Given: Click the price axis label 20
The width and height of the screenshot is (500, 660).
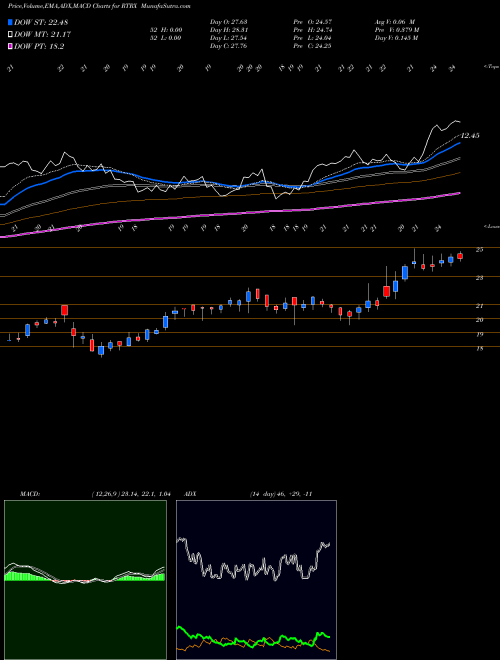Looking at the screenshot, I should tap(479, 320).
